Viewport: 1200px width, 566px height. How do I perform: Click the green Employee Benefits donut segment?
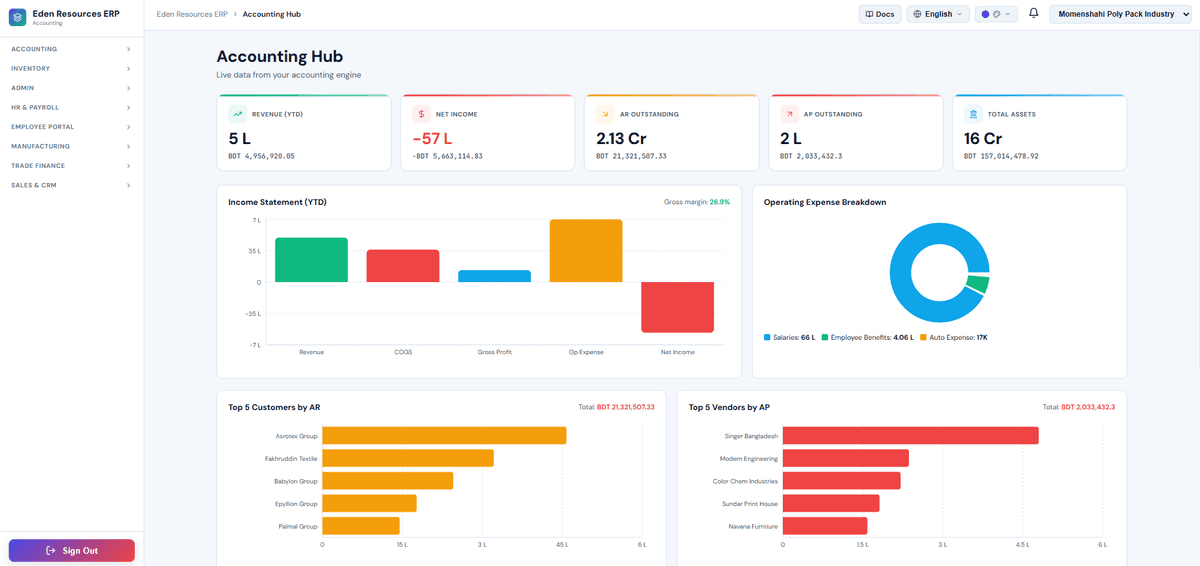pos(980,285)
